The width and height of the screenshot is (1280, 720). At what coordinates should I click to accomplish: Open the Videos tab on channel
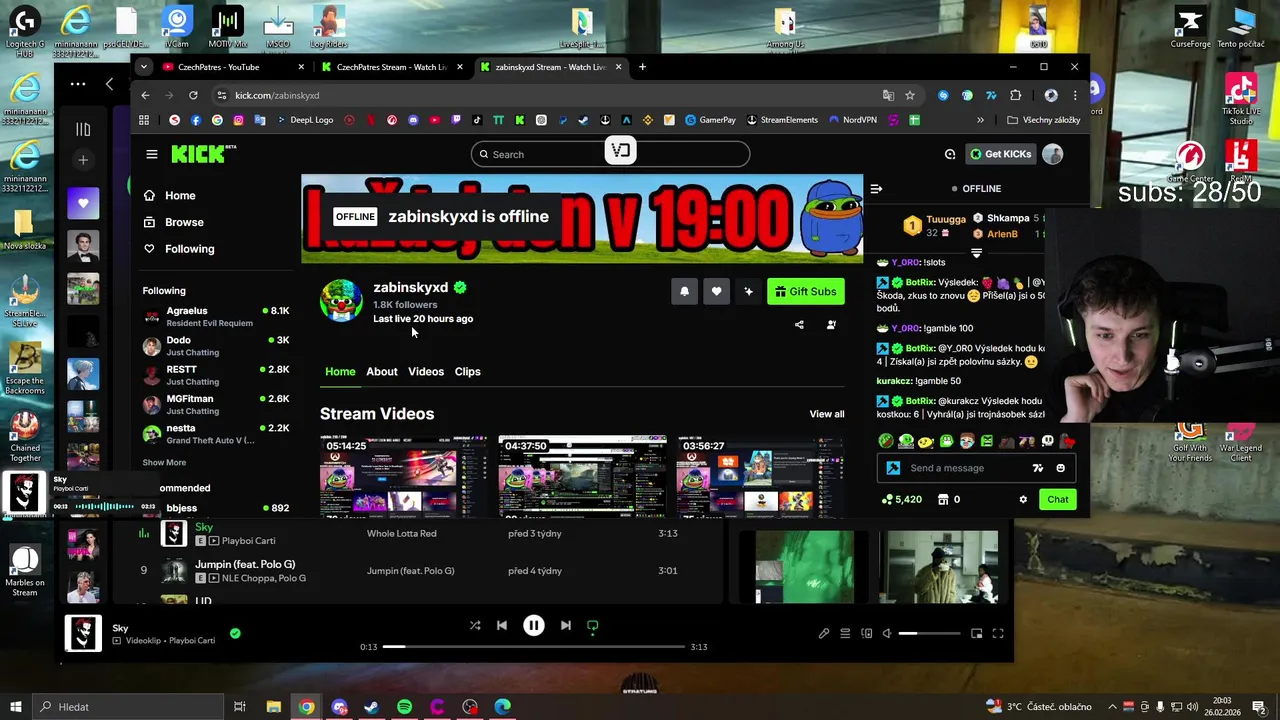tap(426, 371)
